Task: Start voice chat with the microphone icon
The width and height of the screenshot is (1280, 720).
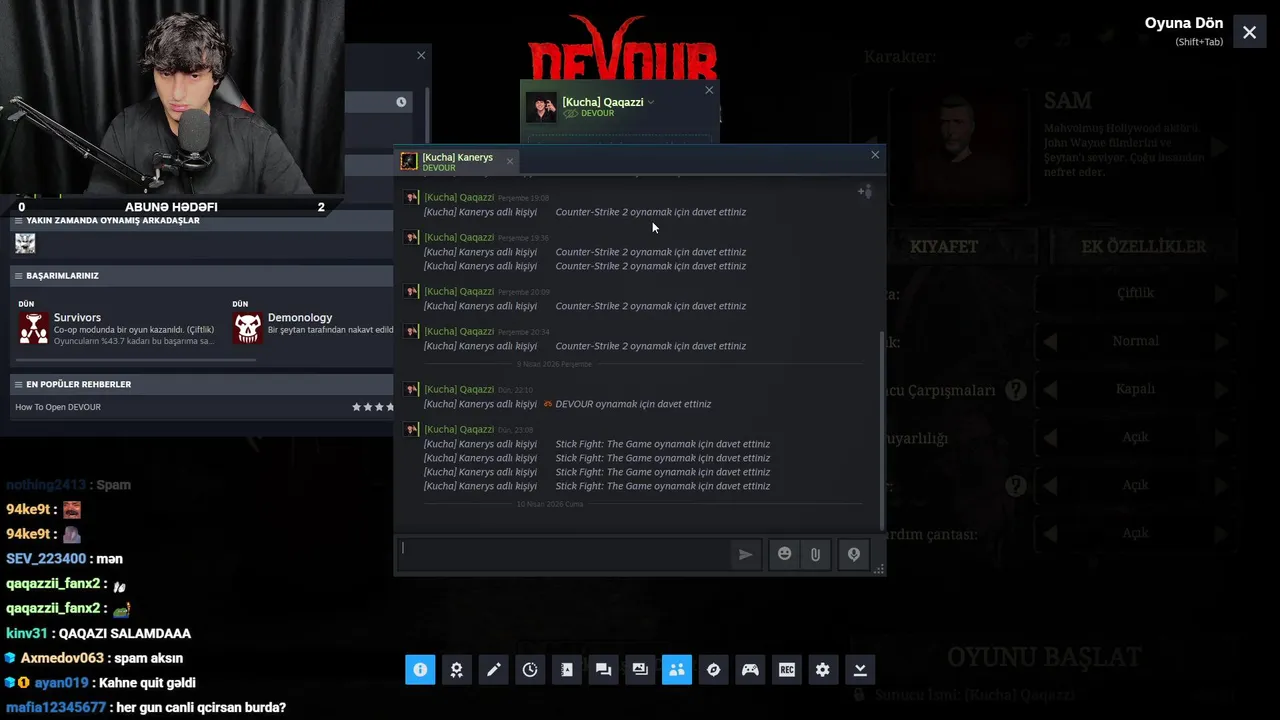Action: click(x=854, y=554)
